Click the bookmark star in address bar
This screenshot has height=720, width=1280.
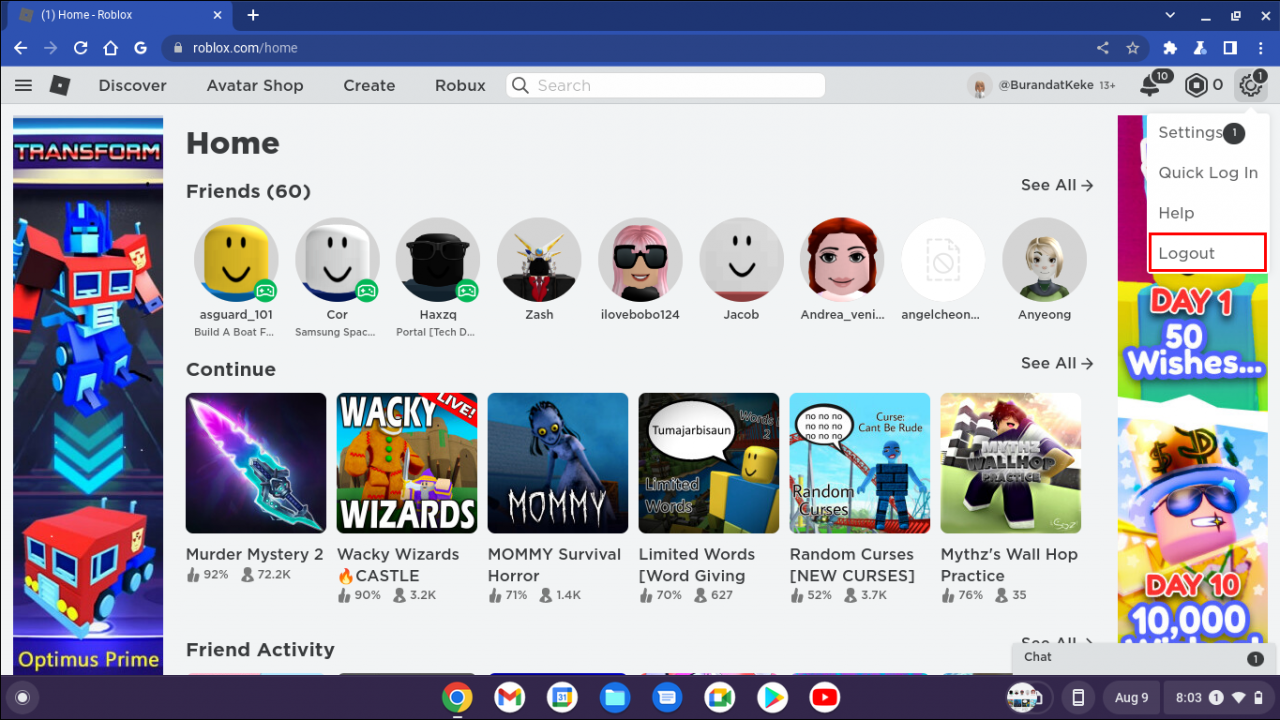pos(1132,47)
